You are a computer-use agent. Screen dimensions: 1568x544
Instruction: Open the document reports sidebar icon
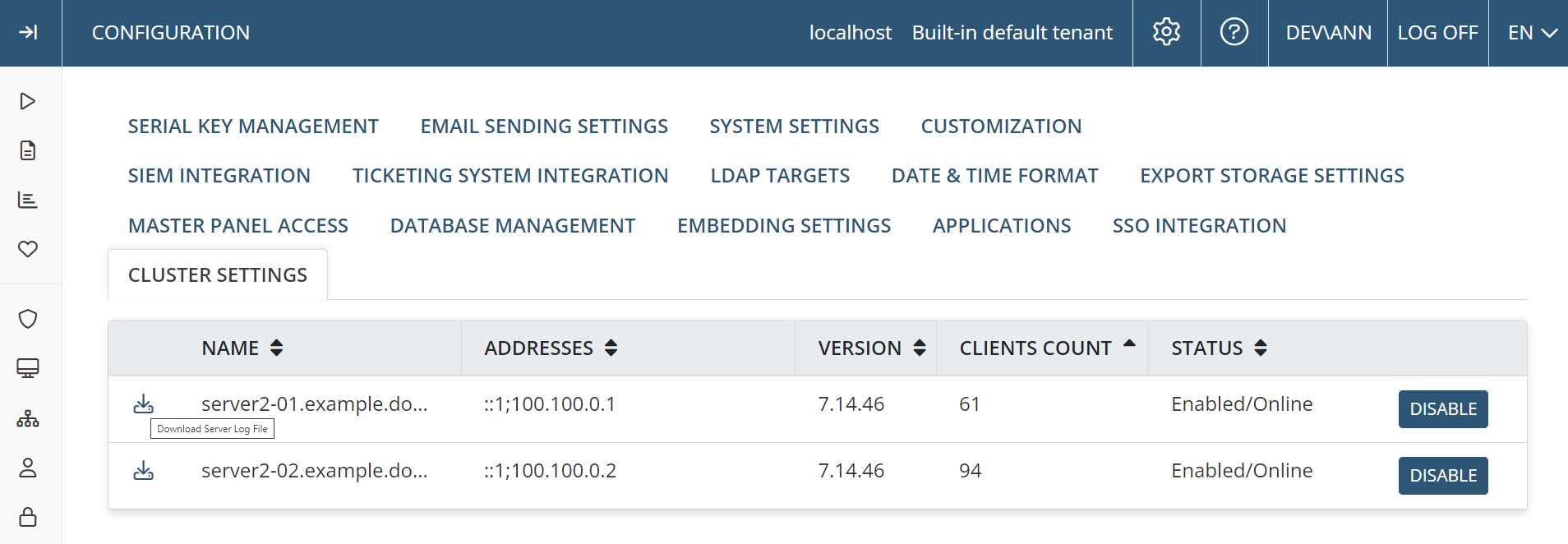[x=28, y=150]
